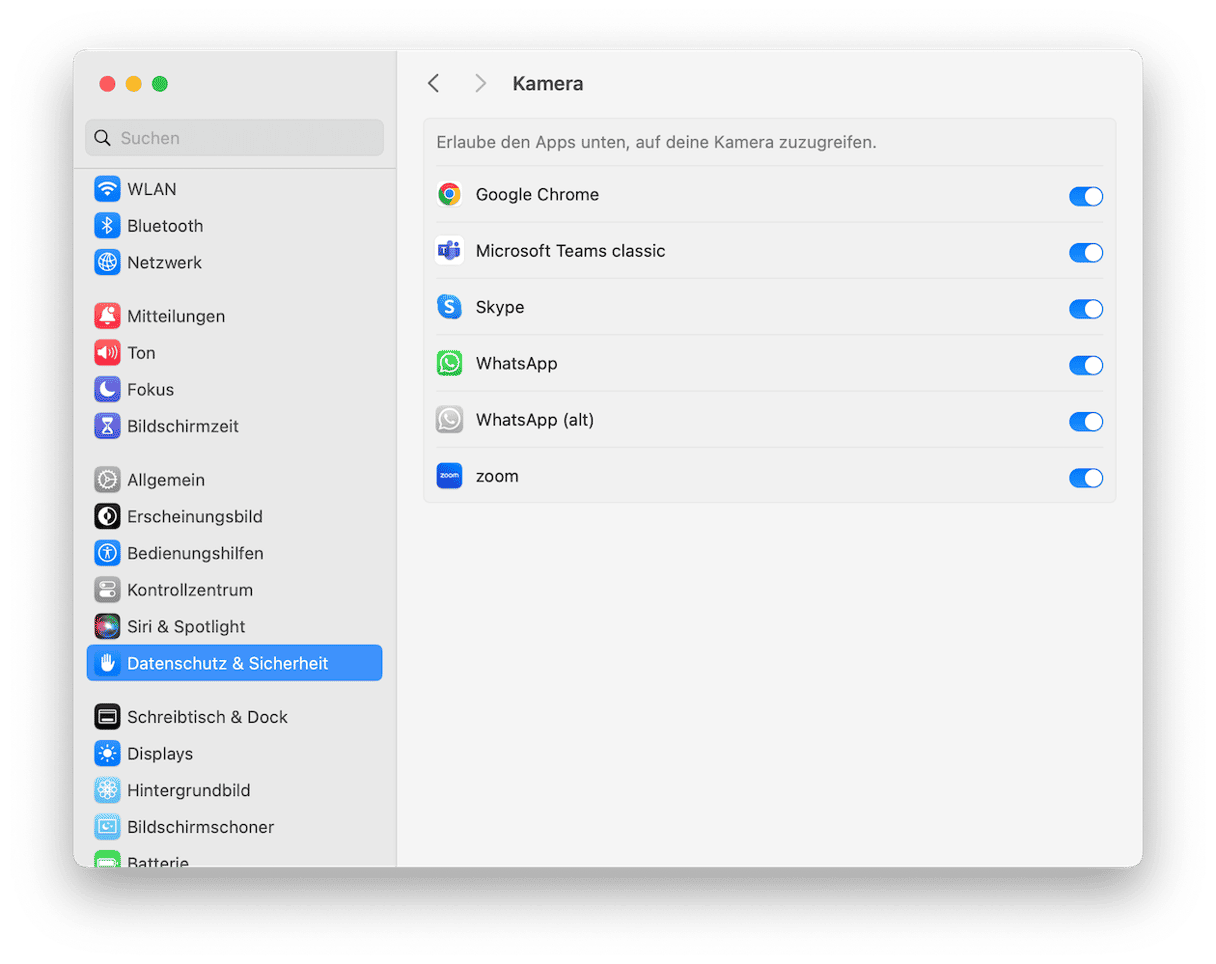This screenshot has width=1216, height=964.
Task: Click the 'Erlaube den Apps unten' description
Action: [656, 142]
